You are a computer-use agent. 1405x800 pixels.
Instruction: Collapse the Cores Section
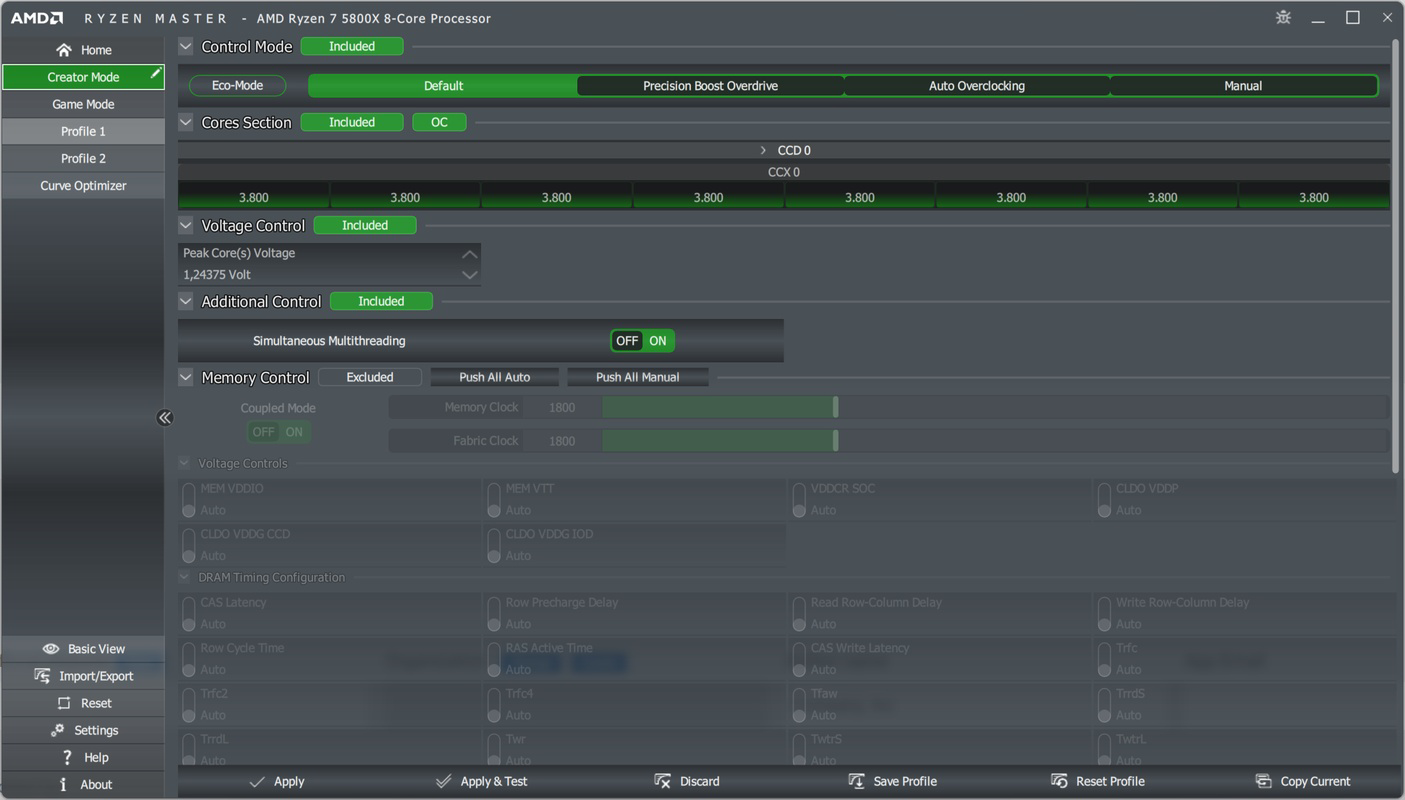pos(186,122)
